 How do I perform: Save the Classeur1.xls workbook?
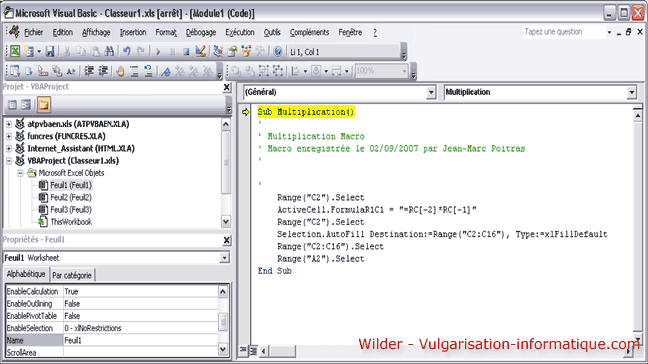tap(50, 51)
